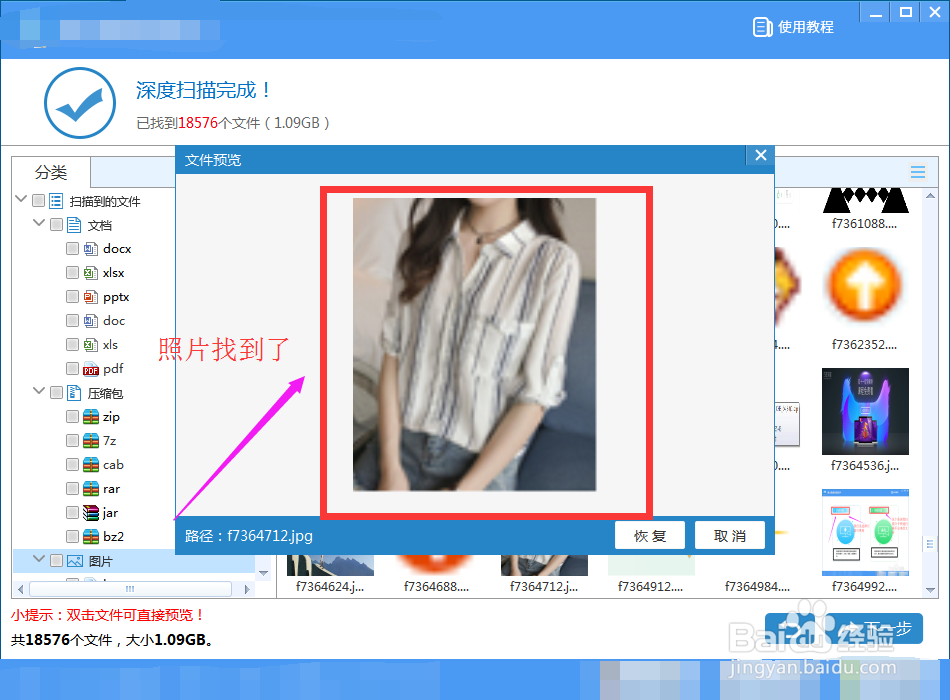The height and width of the screenshot is (700, 950).
Task: Enable the 文档 documents checkbox
Action: point(56,224)
